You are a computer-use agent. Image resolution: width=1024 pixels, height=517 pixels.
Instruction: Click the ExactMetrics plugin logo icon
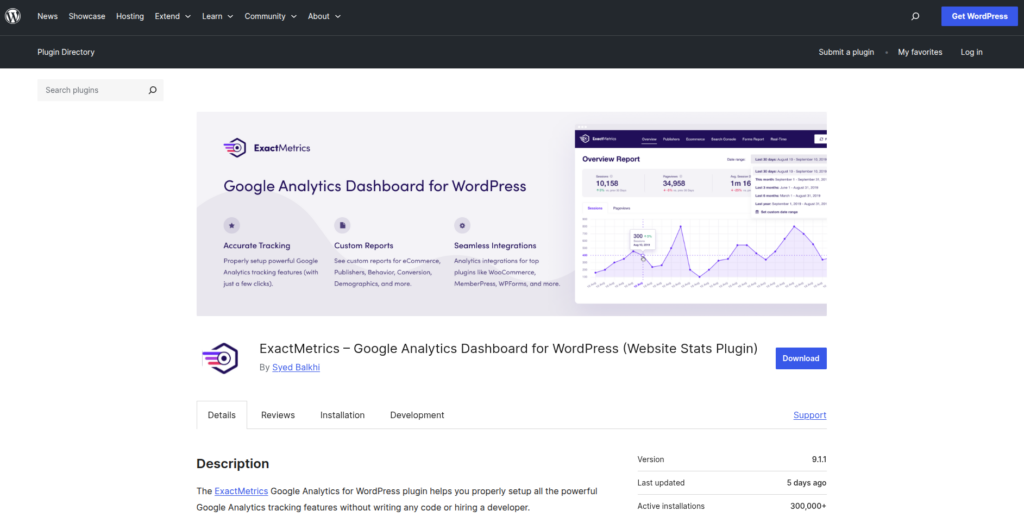pyautogui.click(x=219, y=358)
